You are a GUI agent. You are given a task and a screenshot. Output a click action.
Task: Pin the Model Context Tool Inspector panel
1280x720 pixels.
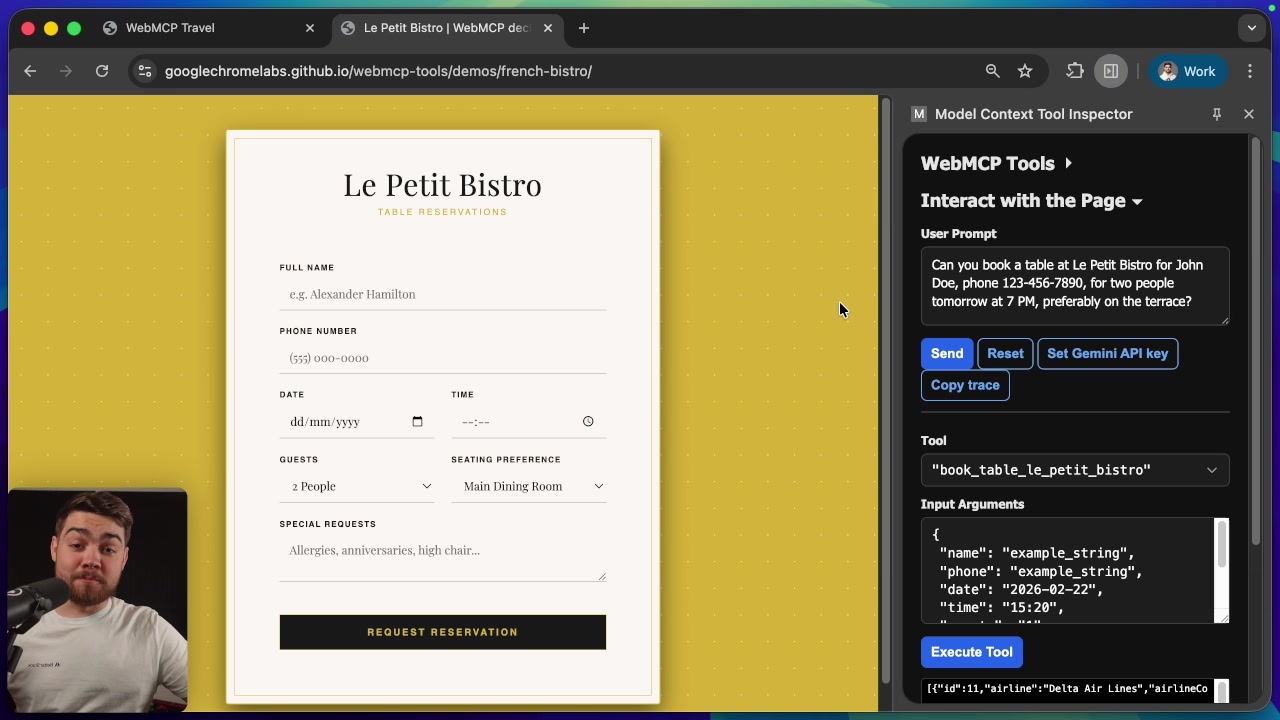pos(1217,114)
